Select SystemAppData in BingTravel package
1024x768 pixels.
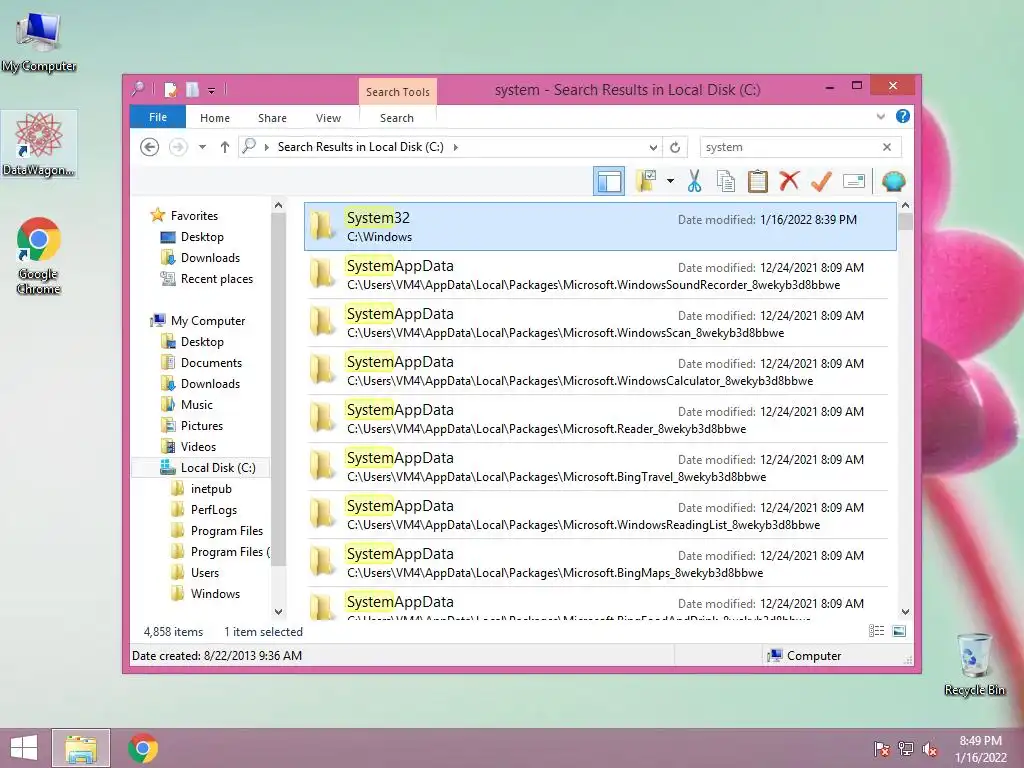pos(598,466)
